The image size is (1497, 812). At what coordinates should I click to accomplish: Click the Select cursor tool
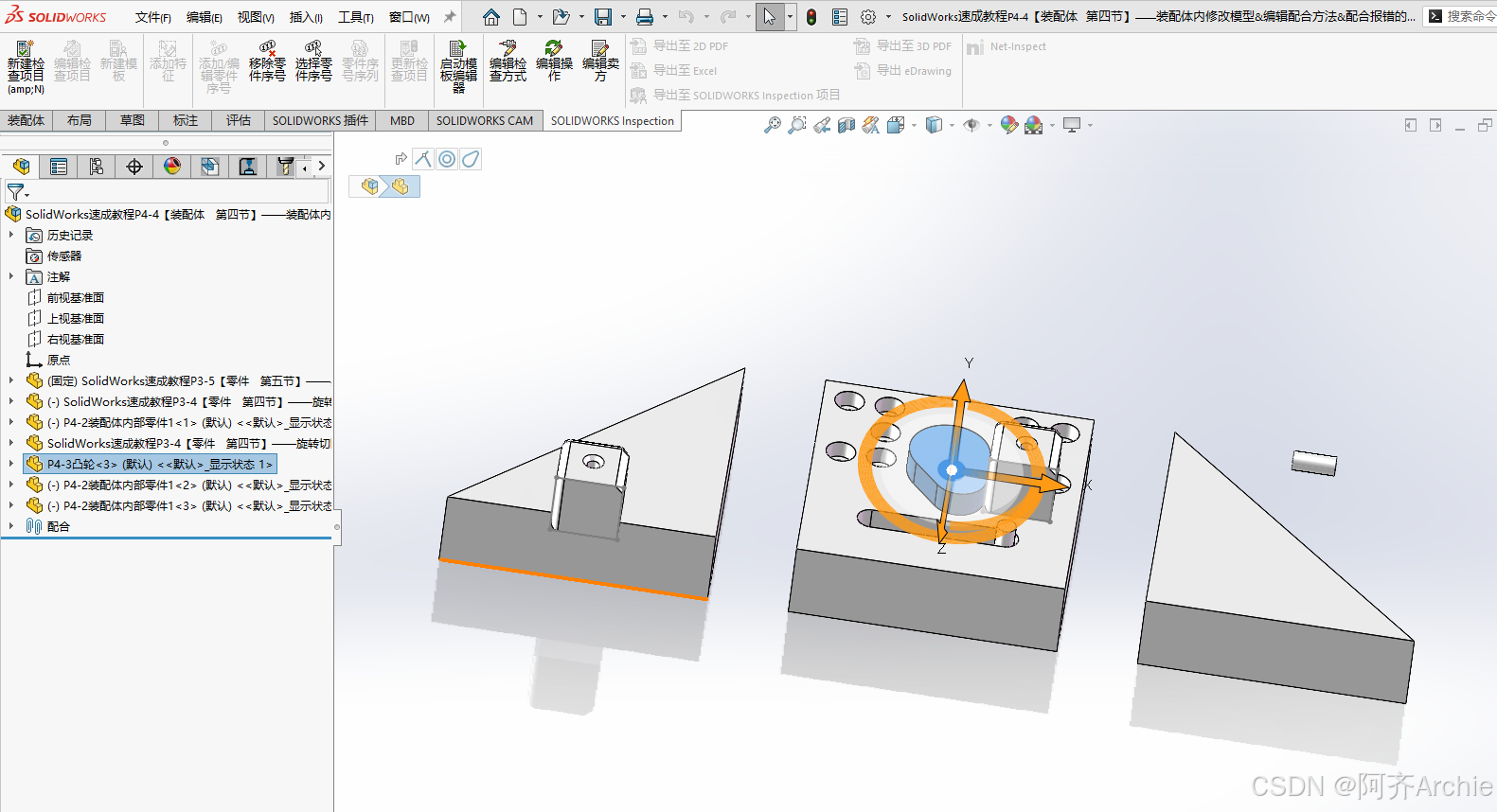770,17
